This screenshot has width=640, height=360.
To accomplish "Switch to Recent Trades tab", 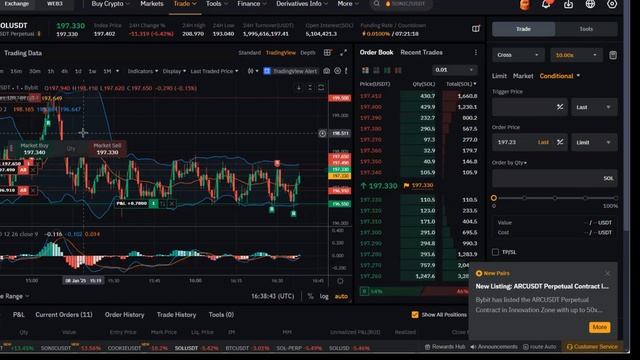I will click(421, 52).
